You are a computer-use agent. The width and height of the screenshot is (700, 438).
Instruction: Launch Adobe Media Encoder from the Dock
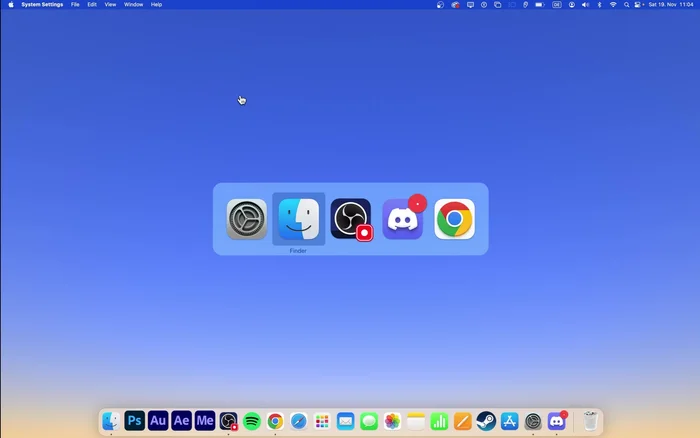tap(205, 421)
